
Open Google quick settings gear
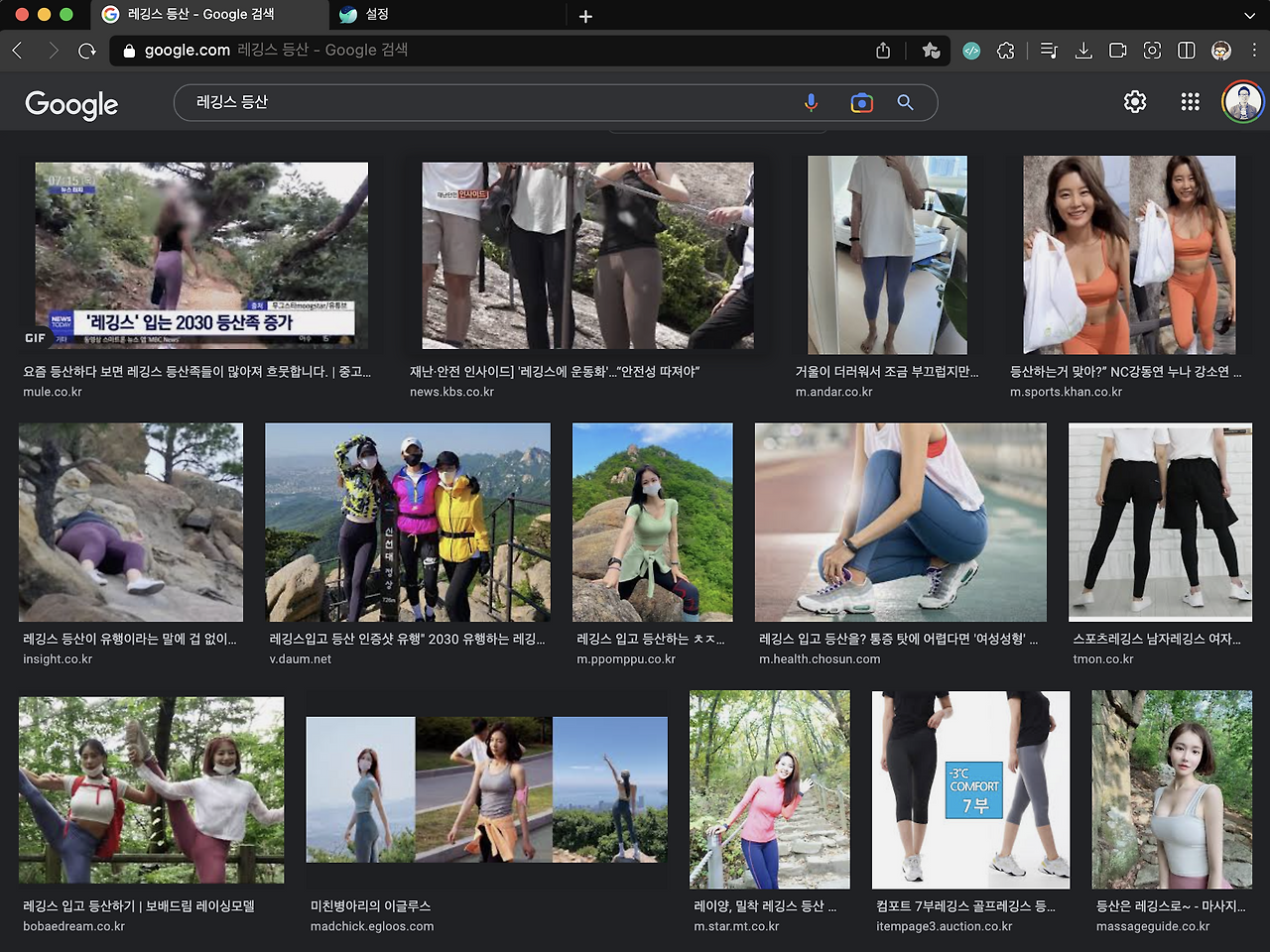coord(1135,102)
